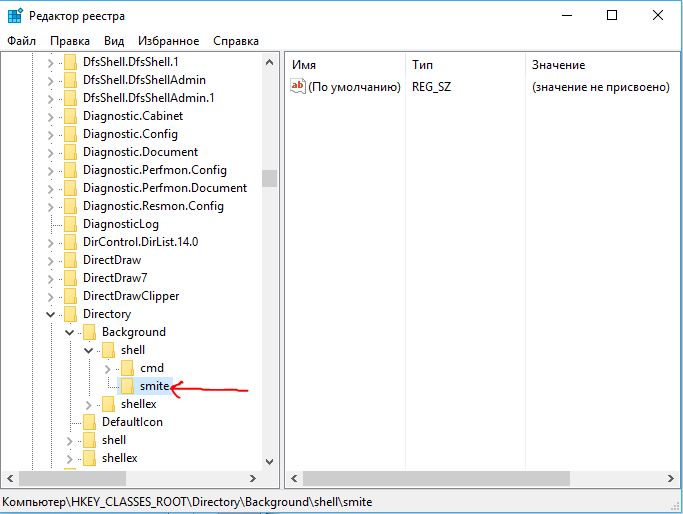Viewport: 683px width, 514px height.
Task: Click folder icon of Directory key
Action: (x=71, y=314)
